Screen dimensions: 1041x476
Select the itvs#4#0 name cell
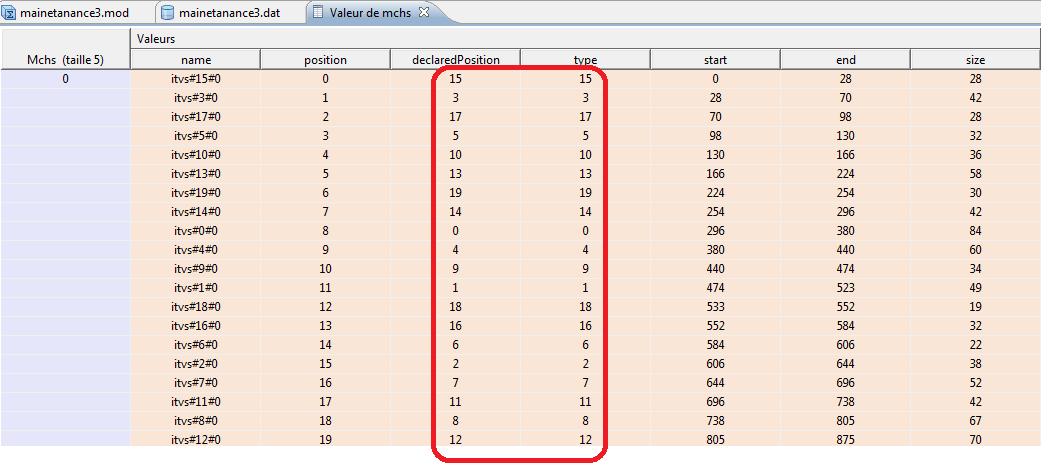pyautogui.click(x=195, y=250)
